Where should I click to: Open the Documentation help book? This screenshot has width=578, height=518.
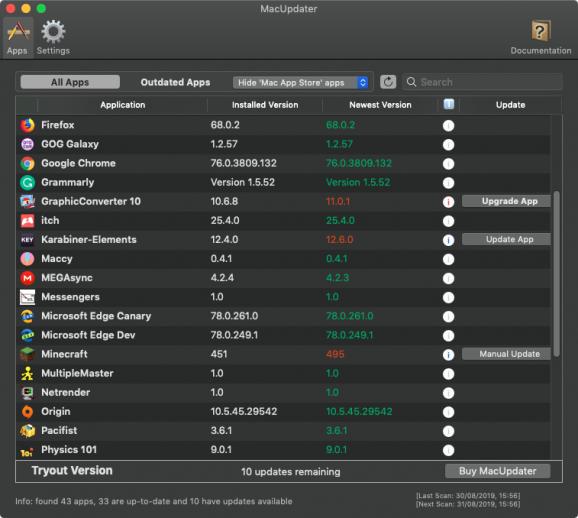point(540,37)
